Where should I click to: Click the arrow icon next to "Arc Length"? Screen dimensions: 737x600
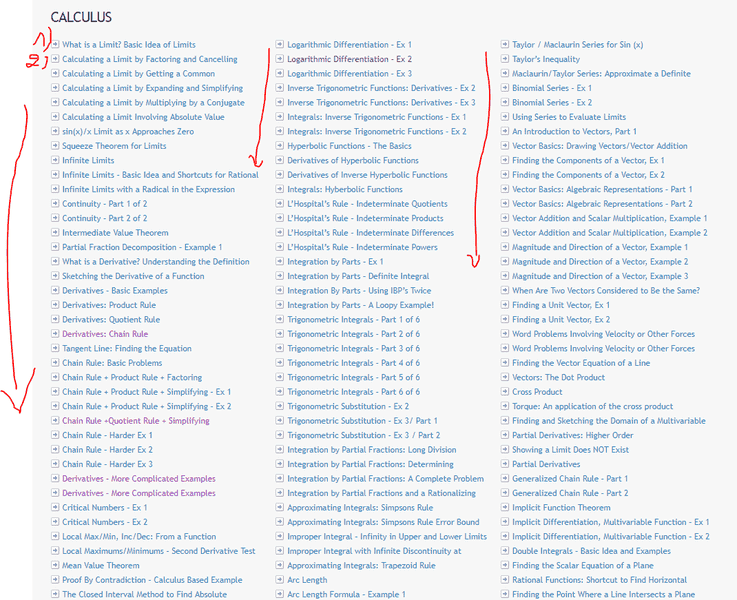280,580
